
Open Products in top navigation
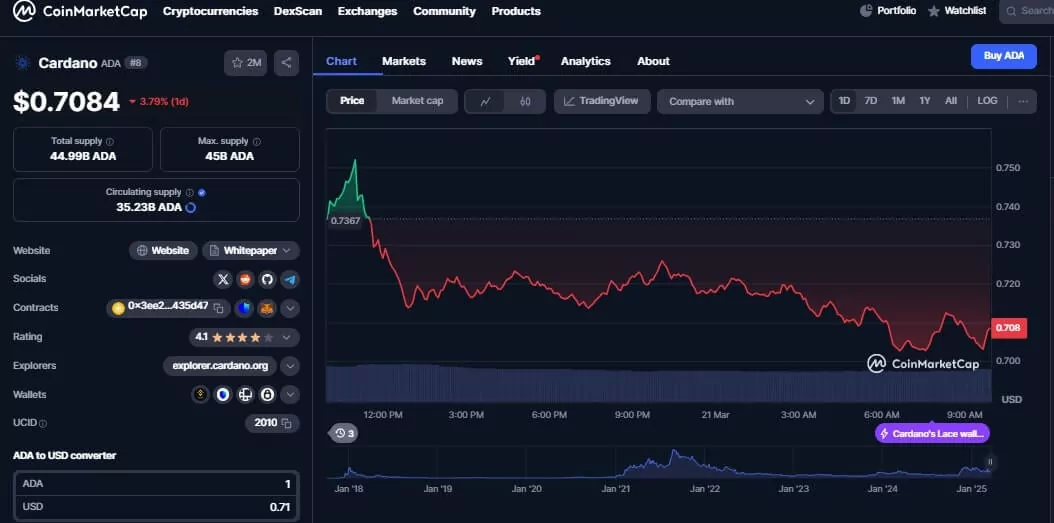click(516, 11)
